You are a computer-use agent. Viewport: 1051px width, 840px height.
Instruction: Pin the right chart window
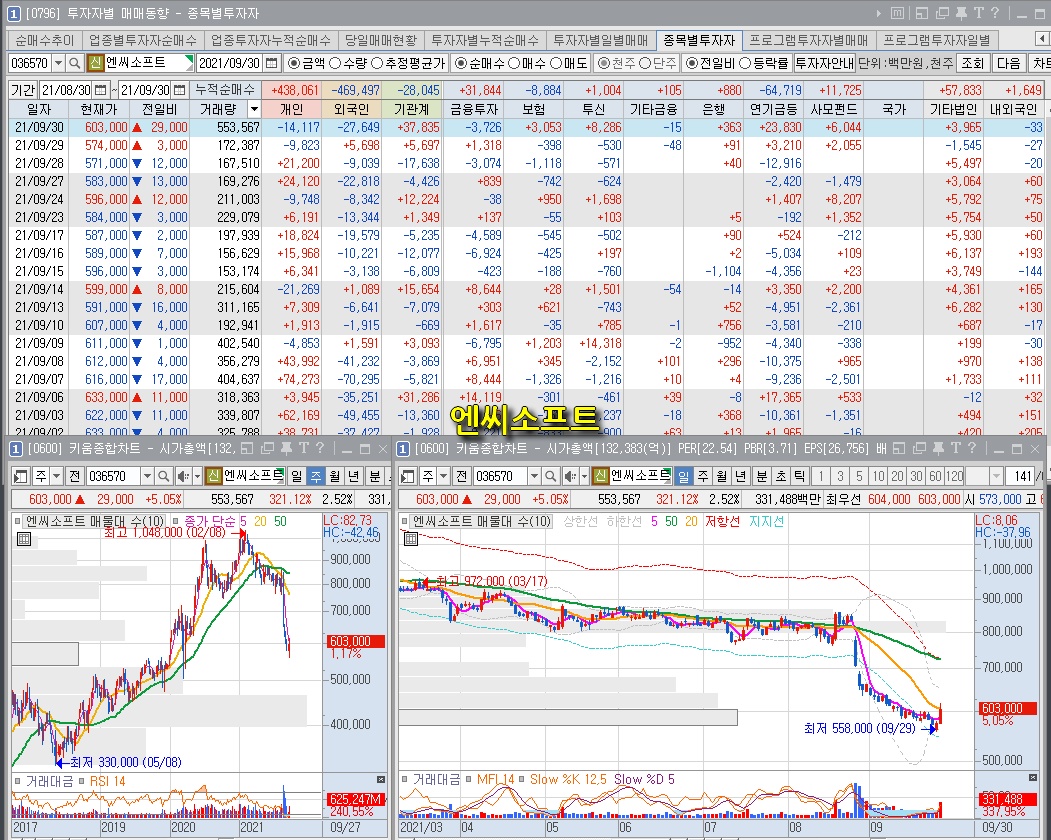coord(938,448)
